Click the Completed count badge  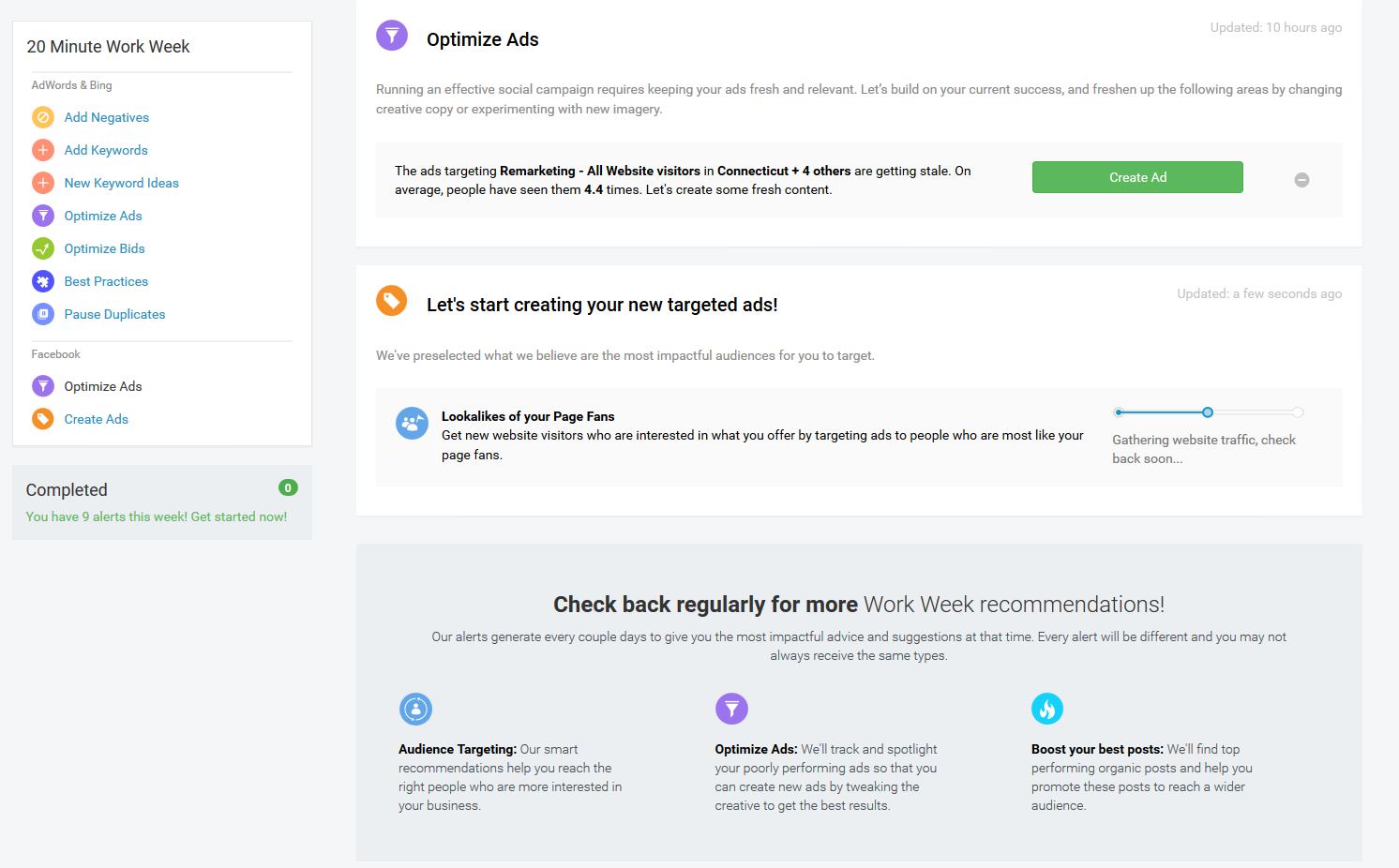tap(288, 487)
